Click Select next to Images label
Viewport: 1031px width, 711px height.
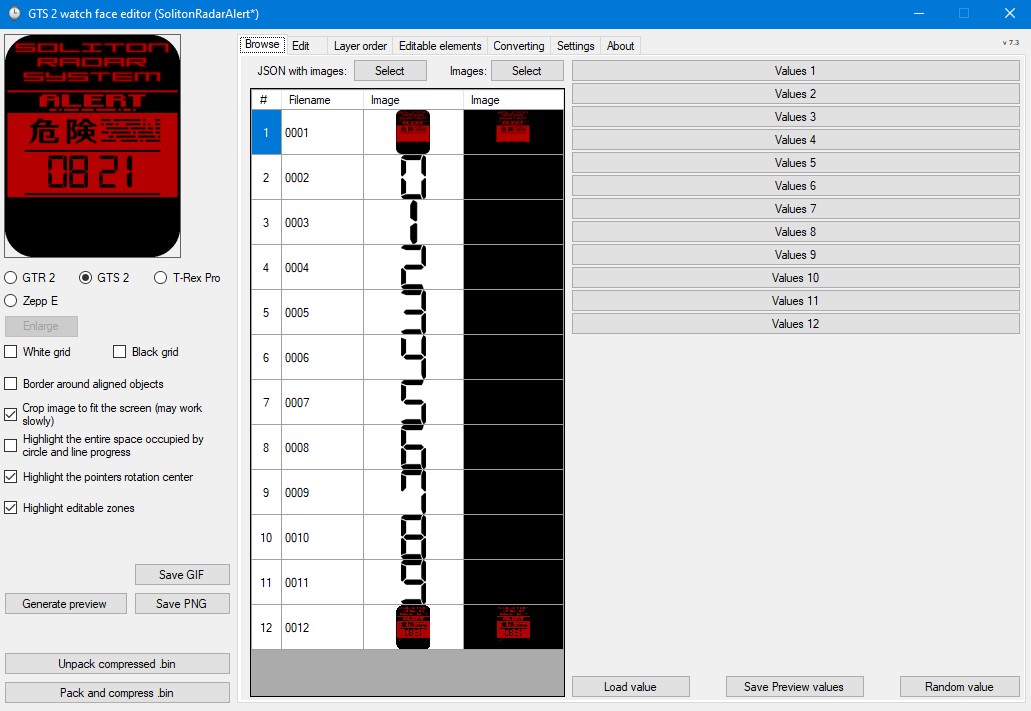(527, 70)
